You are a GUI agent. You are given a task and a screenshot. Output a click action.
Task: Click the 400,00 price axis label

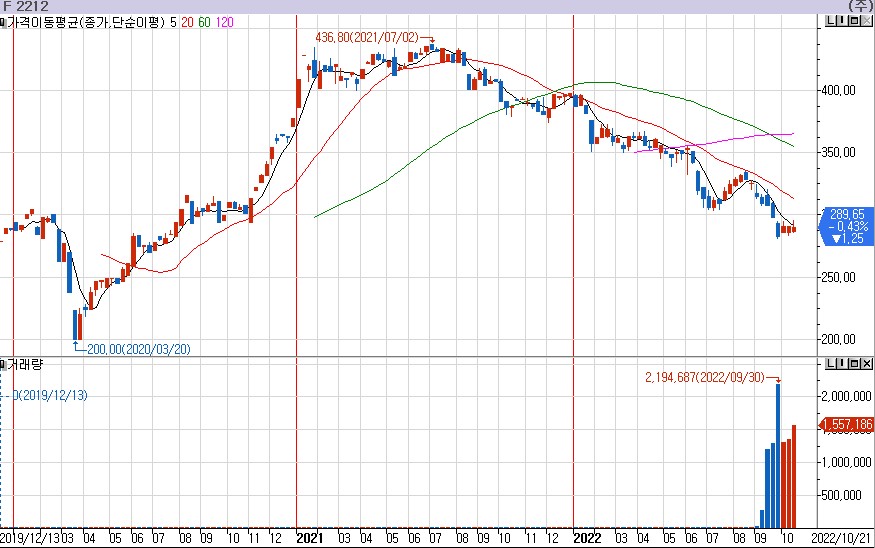[x=838, y=90]
